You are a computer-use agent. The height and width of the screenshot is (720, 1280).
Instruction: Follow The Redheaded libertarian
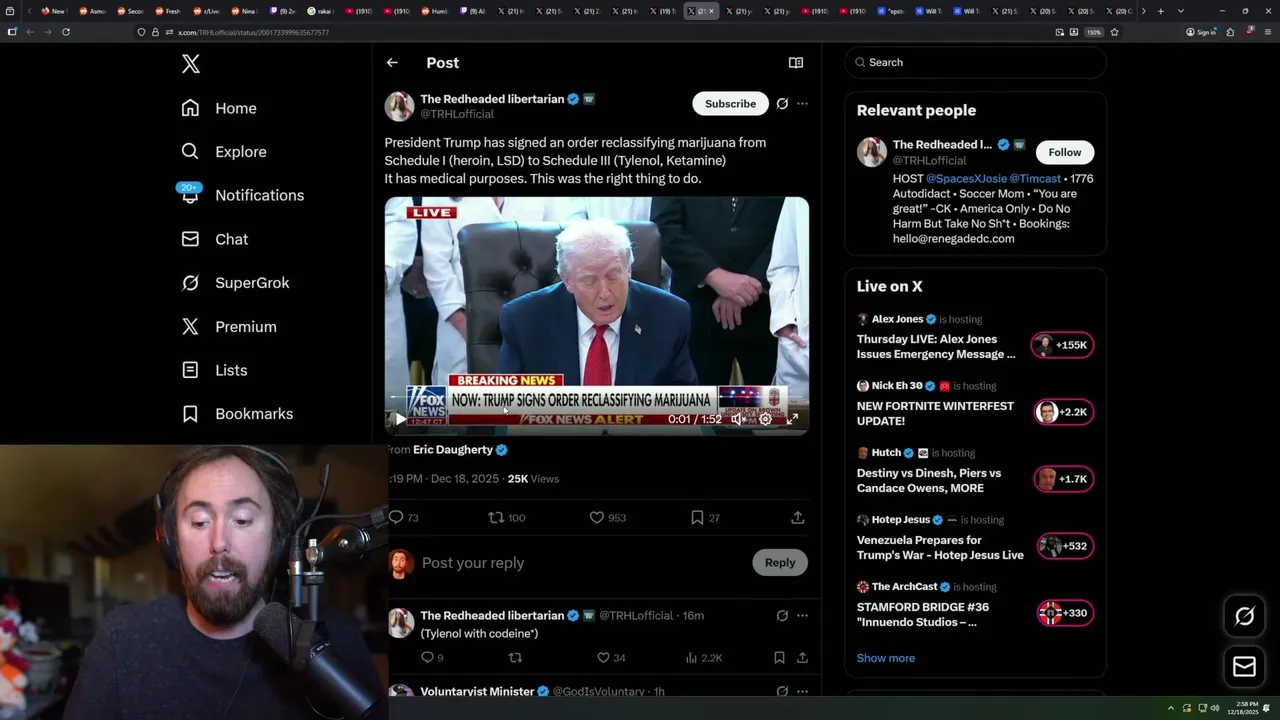point(1065,152)
